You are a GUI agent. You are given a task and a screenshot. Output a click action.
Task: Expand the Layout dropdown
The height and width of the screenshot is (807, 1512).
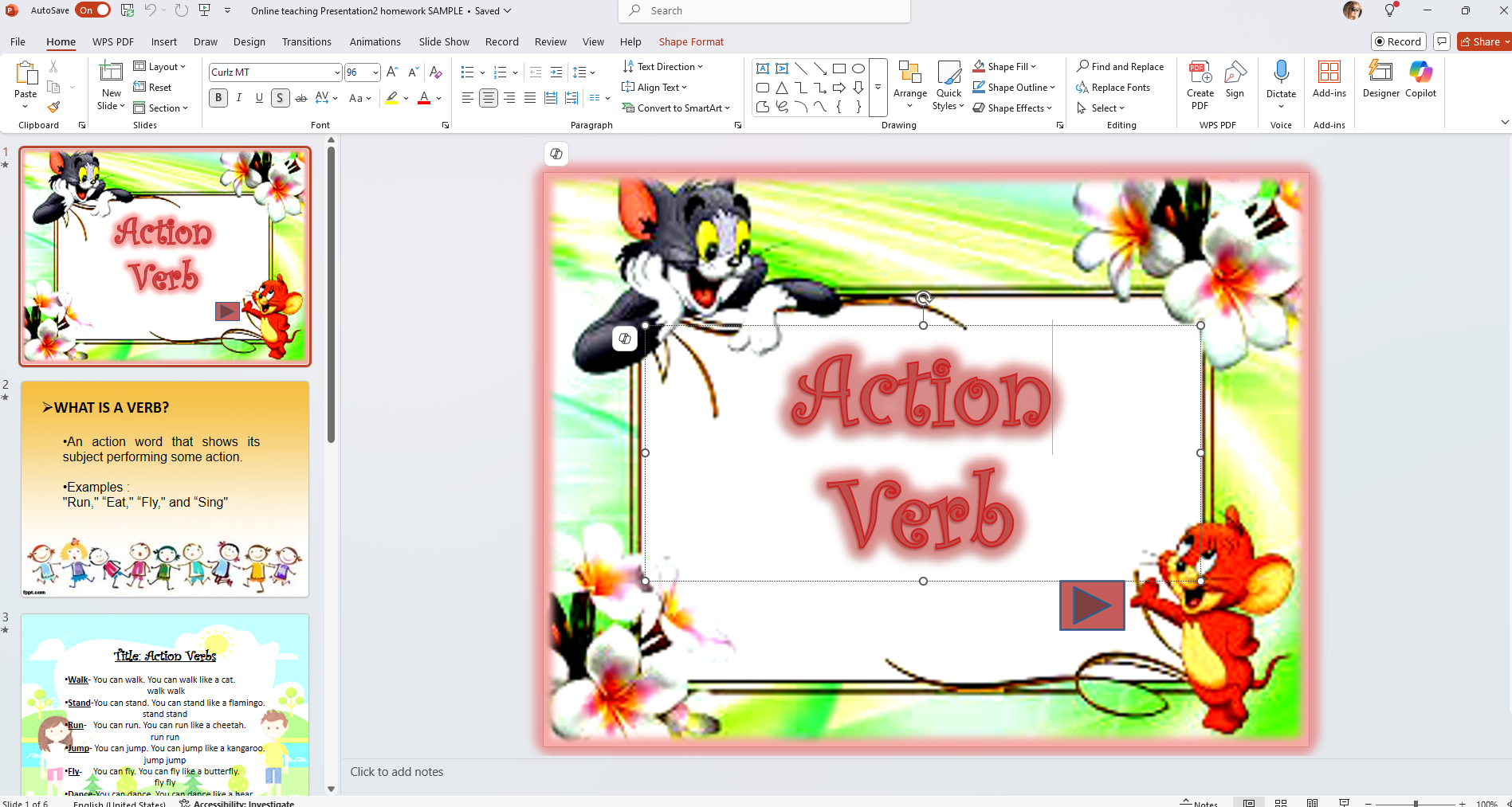(159, 67)
